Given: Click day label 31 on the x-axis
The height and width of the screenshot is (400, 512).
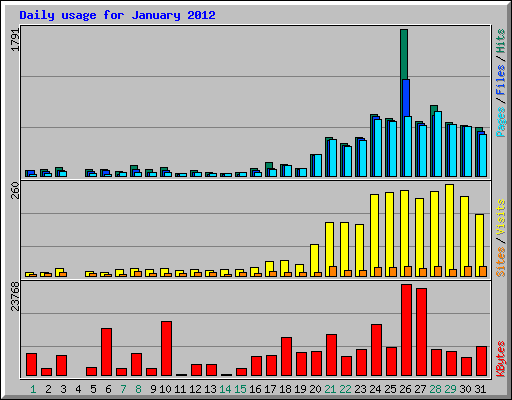Looking at the screenshot, I should coord(480,389).
